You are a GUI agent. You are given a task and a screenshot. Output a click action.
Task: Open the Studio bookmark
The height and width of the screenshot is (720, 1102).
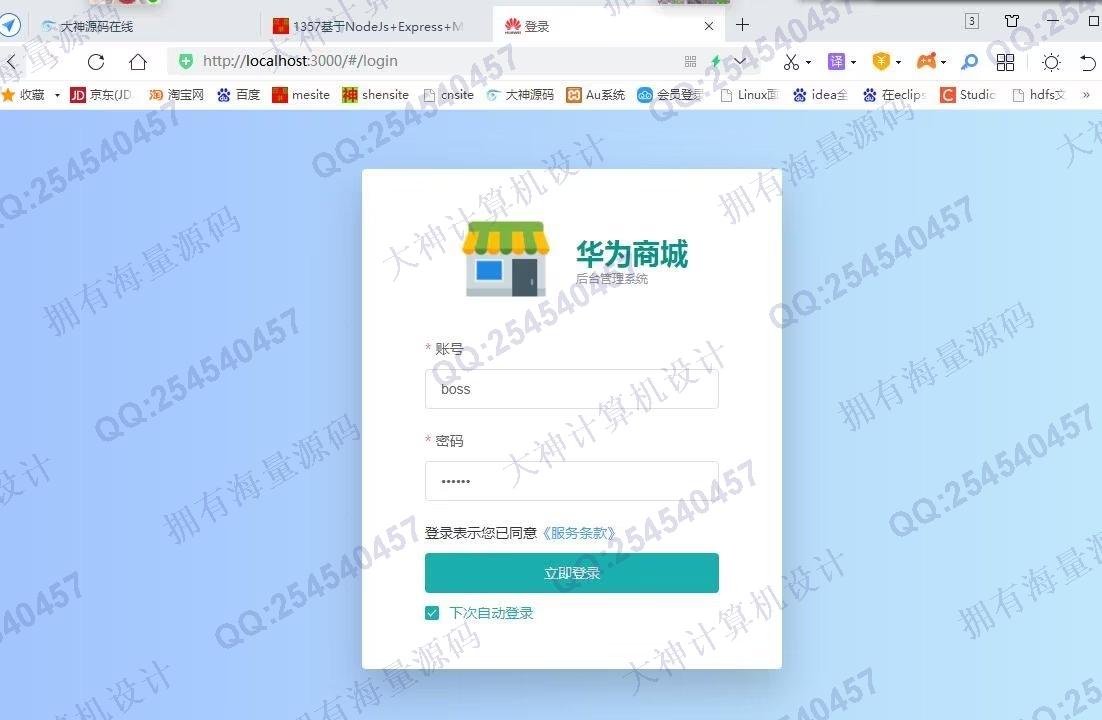coord(968,95)
